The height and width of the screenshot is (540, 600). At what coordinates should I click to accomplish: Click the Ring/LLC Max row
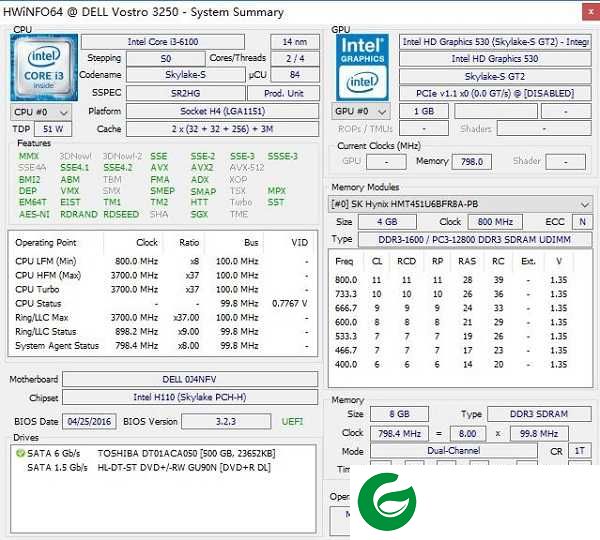(x=163, y=318)
